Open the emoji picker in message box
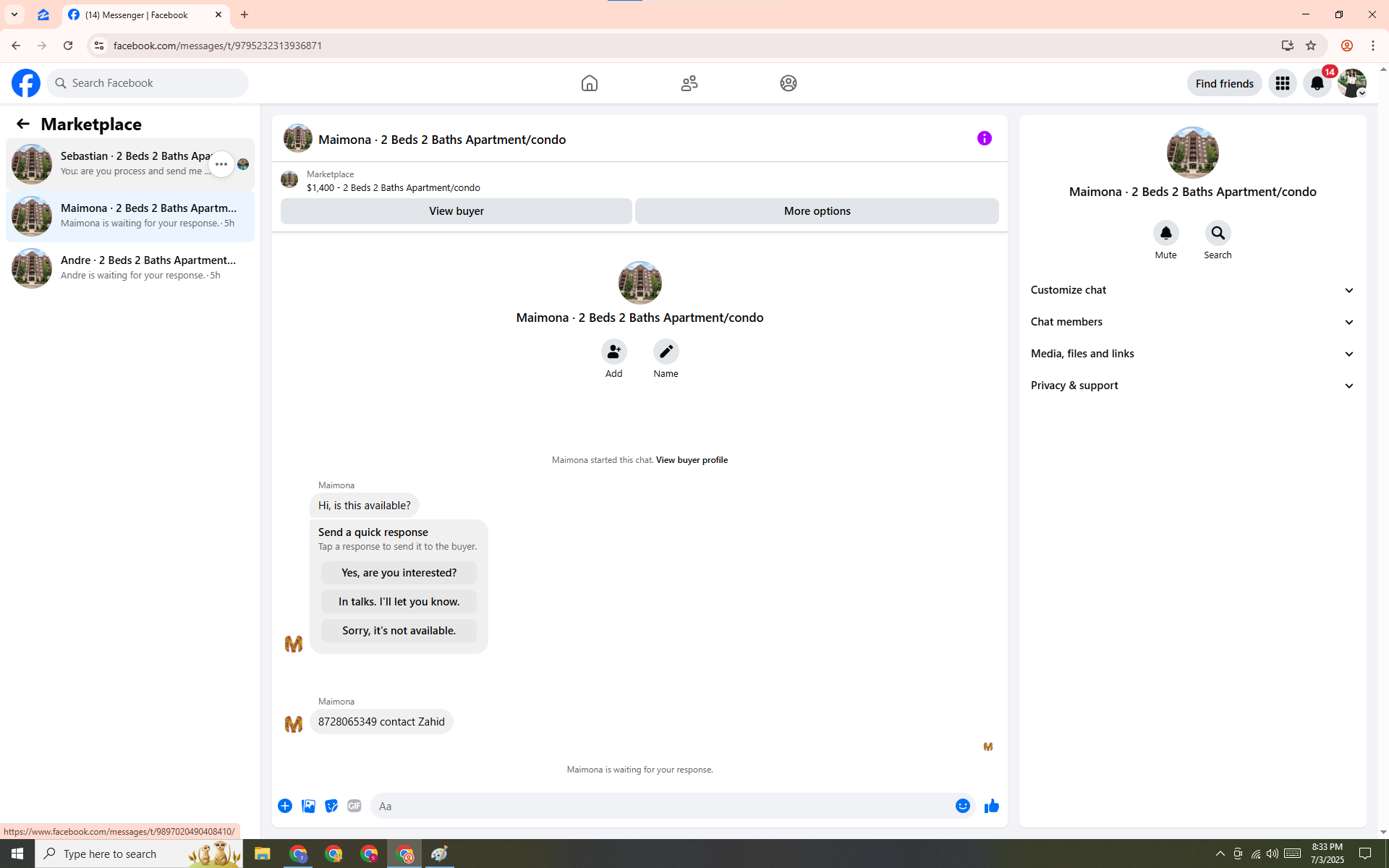Screen dimensions: 1389x868 coord(962,806)
